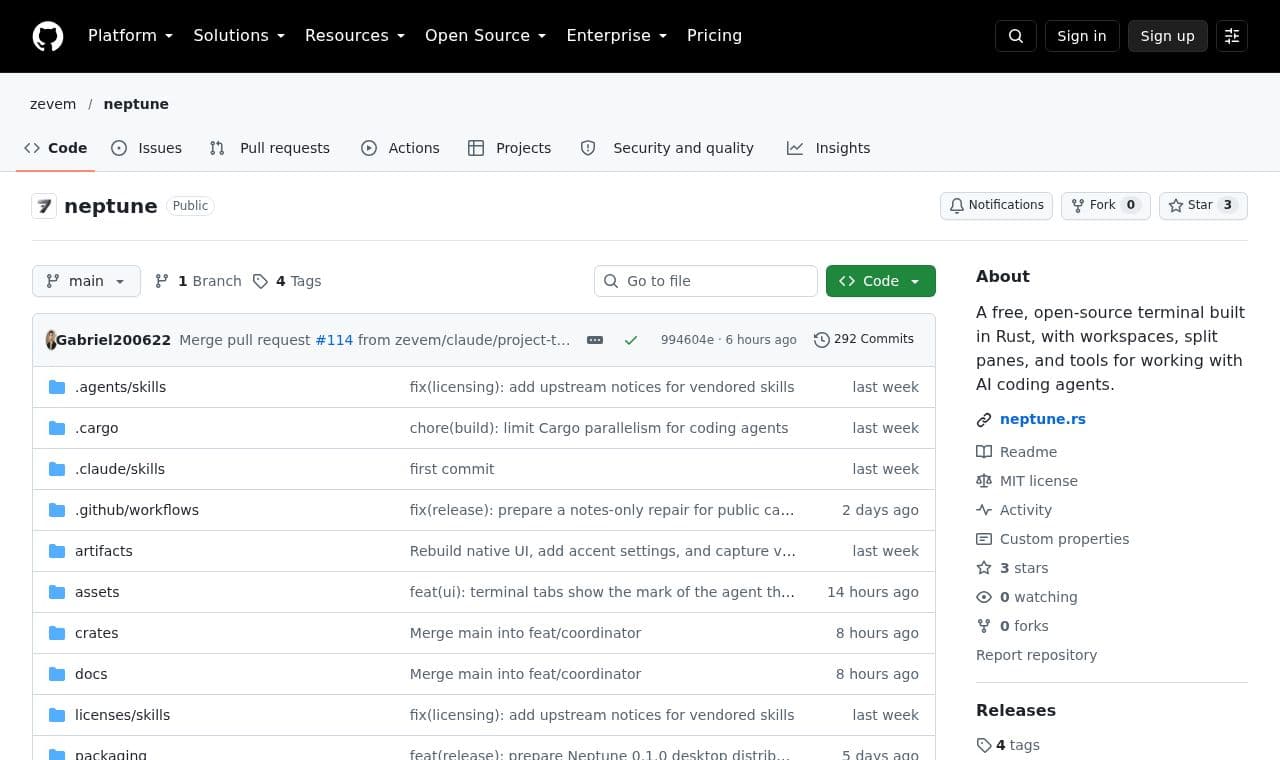View the 4 Tags link near branches
The height and width of the screenshot is (760, 1280).
287,281
